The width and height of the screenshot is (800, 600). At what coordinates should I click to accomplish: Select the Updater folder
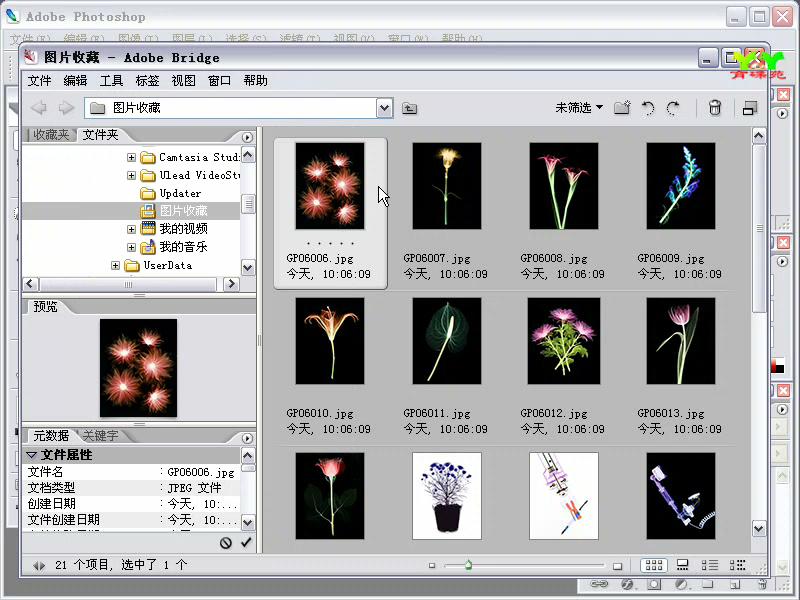click(180, 193)
